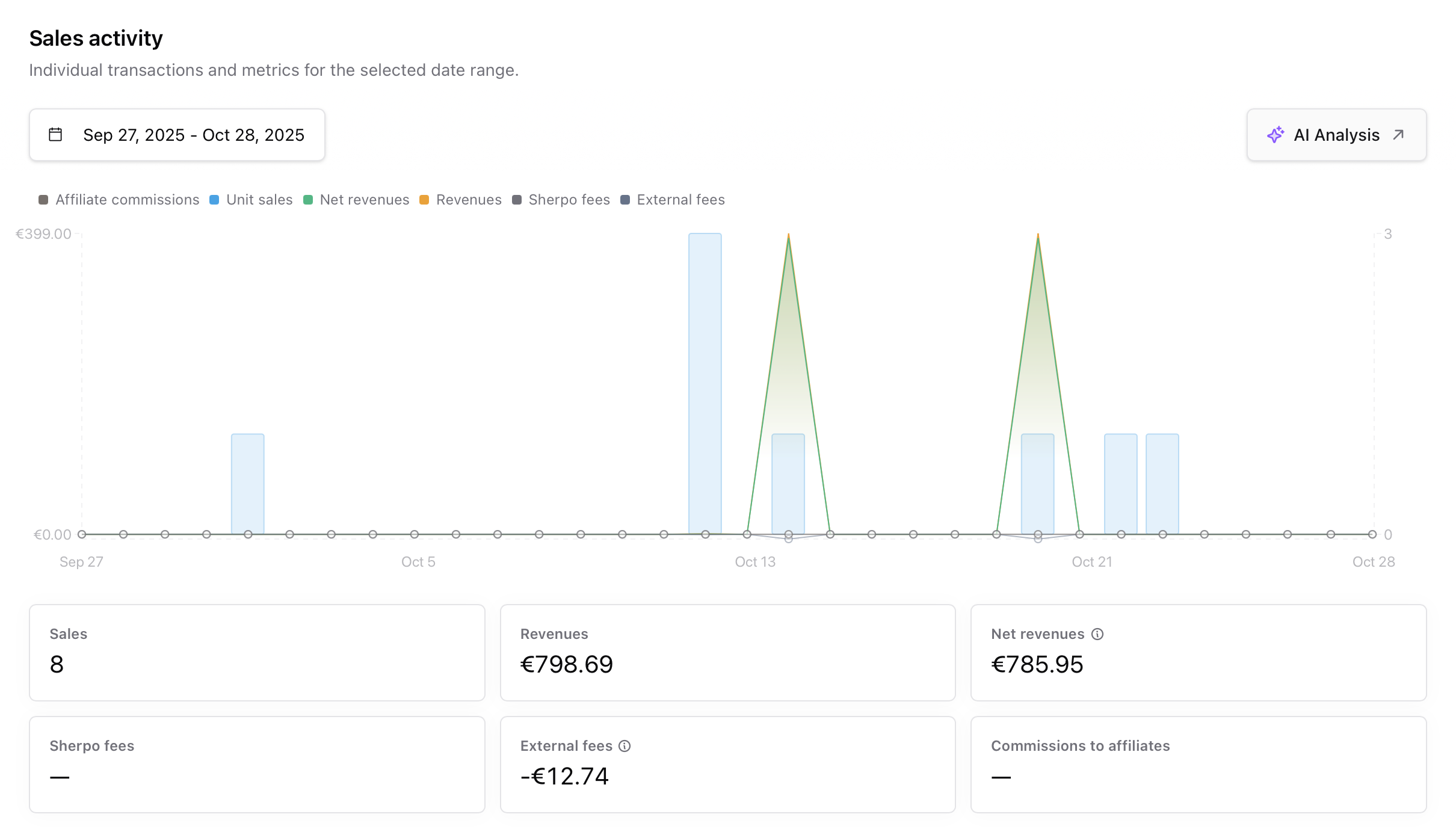Click the external-link arrow beside AI Analysis
Image resolution: width=1456 pixels, height=829 pixels.
[x=1398, y=134]
